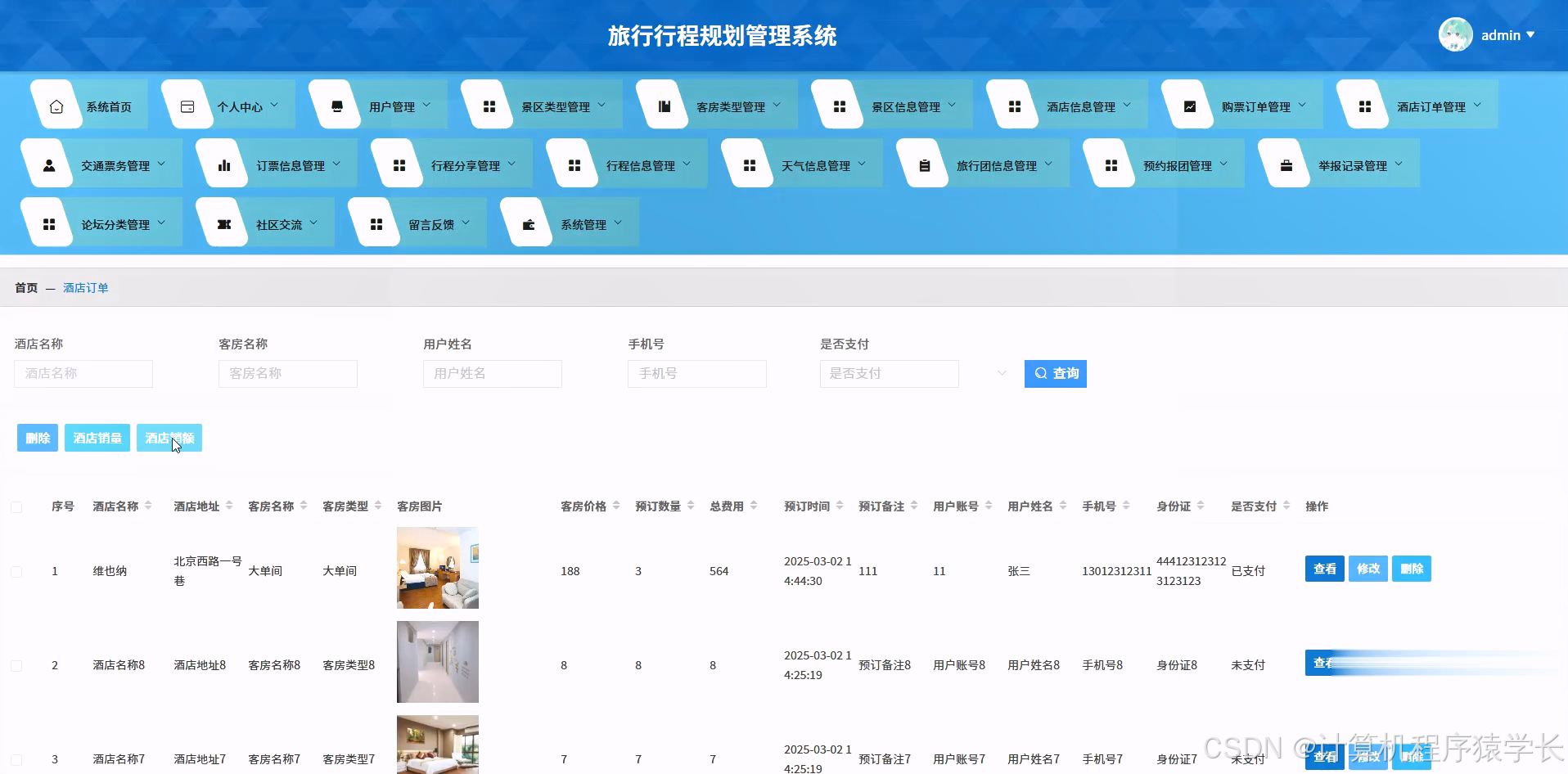Open the grid icon for 景区类型管理
This screenshot has height=774, width=1568.
pos(489,105)
